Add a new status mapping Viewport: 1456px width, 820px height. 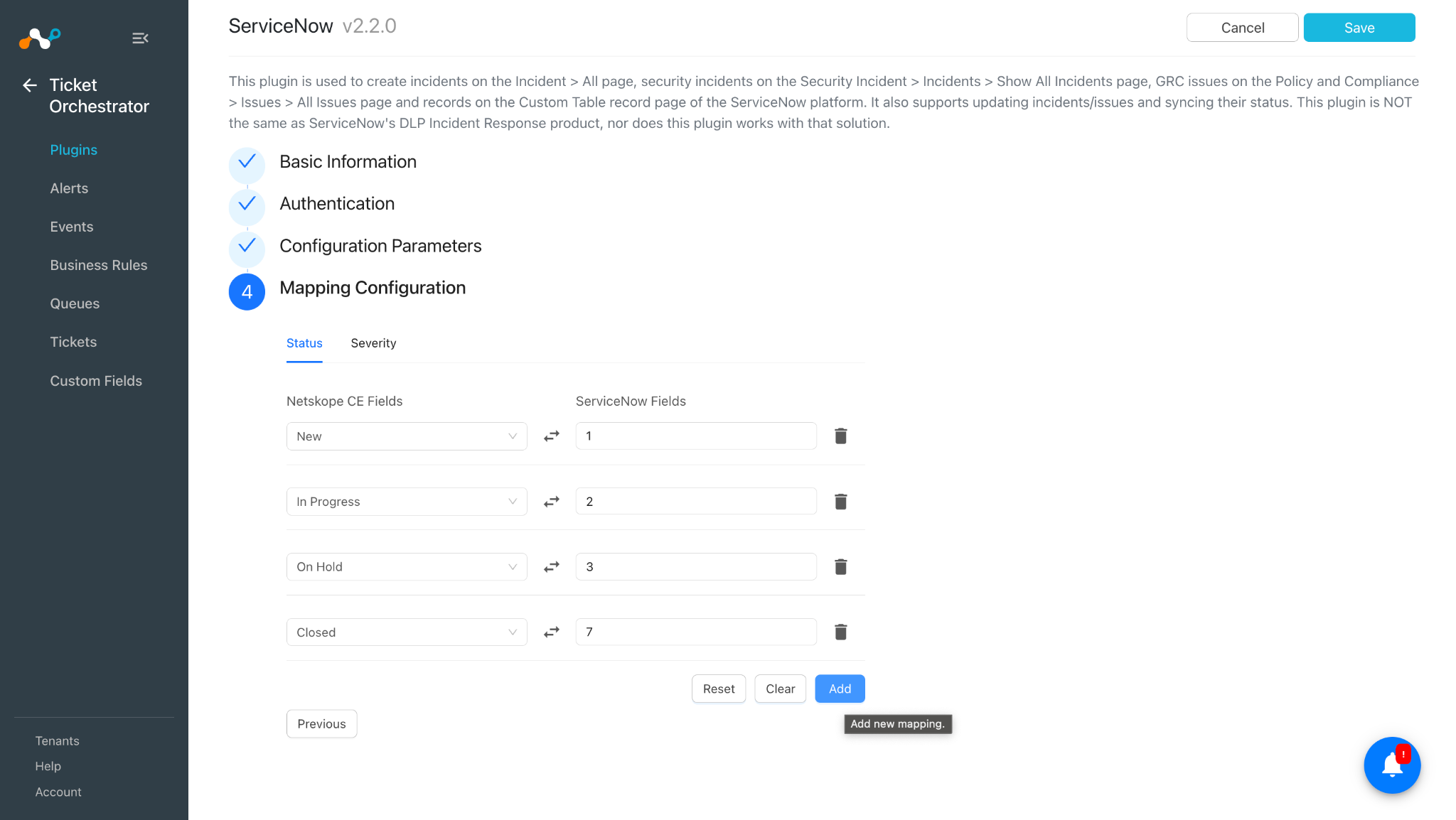840,689
